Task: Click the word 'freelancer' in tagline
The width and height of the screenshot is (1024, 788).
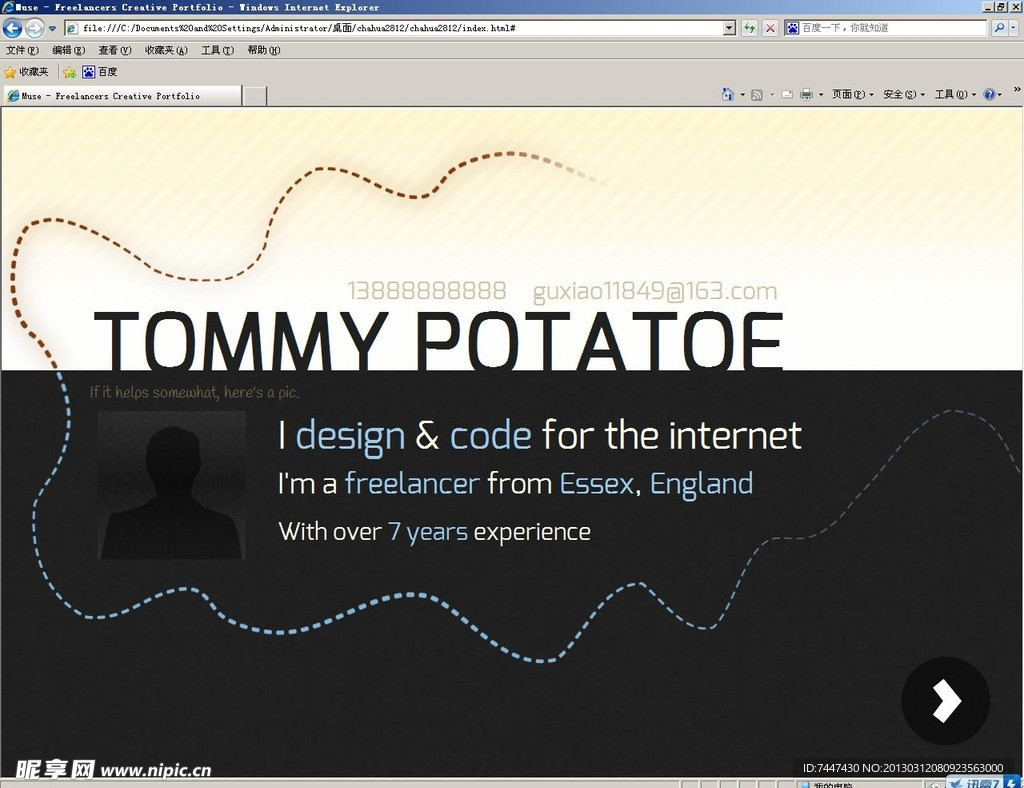Action: (x=412, y=483)
